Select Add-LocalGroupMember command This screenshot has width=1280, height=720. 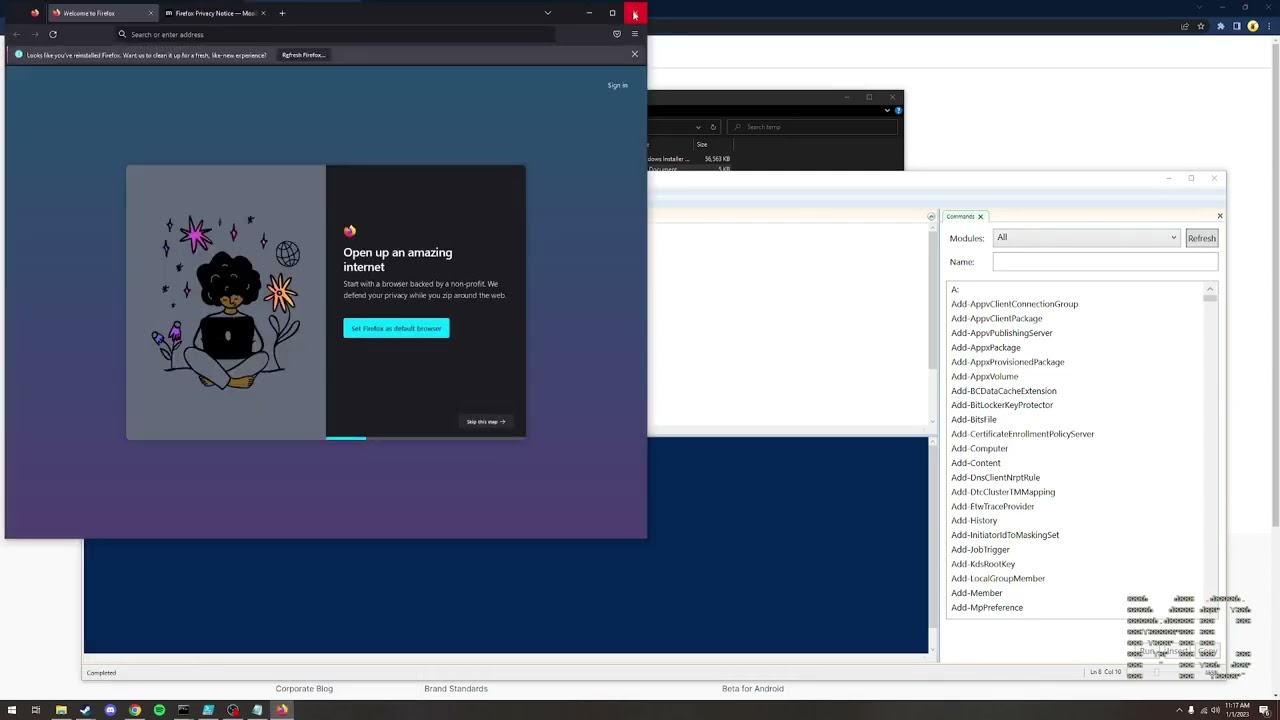997,578
